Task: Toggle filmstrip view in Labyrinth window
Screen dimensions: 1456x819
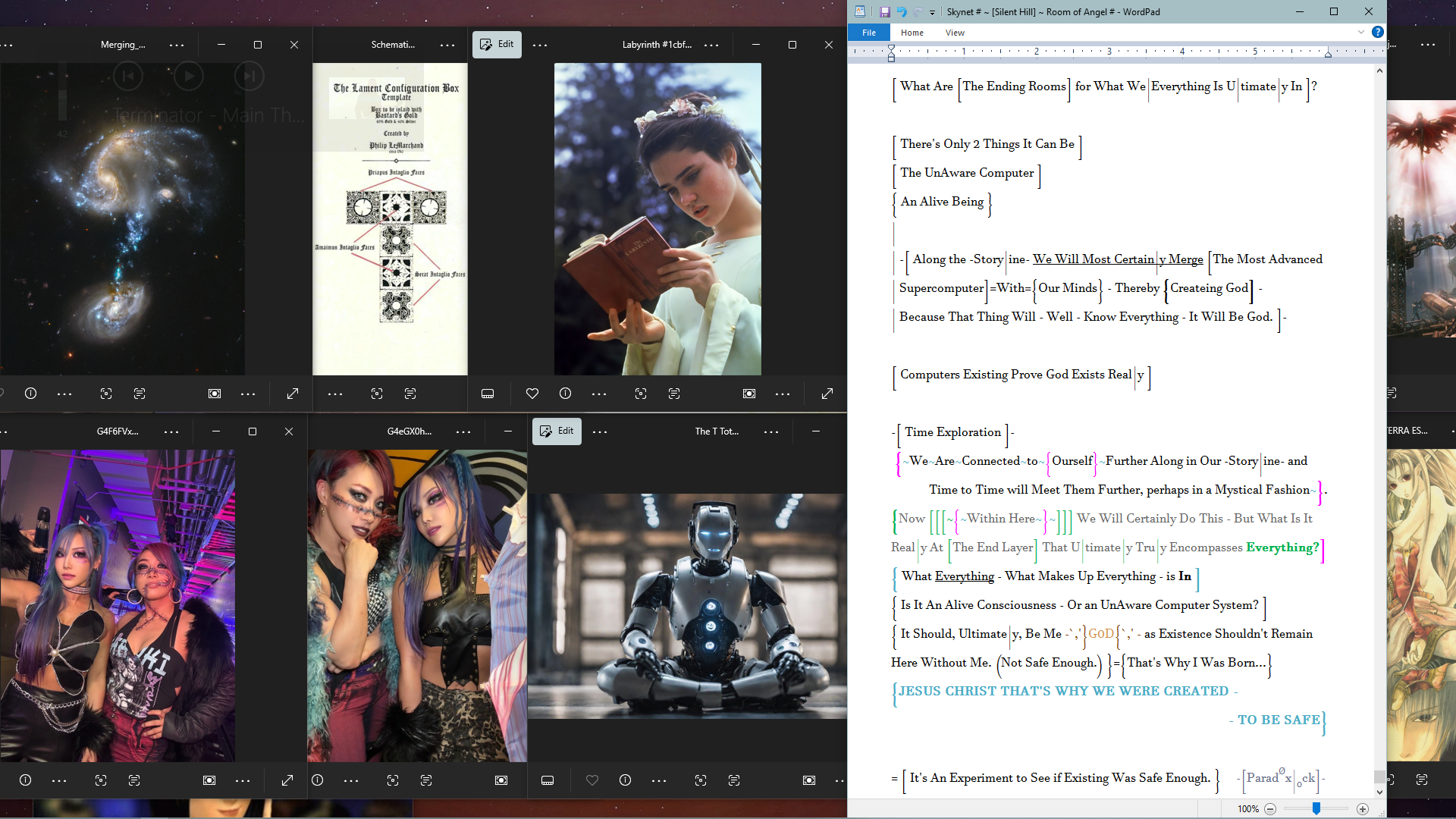Action: pyautogui.click(x=488, y=394)
